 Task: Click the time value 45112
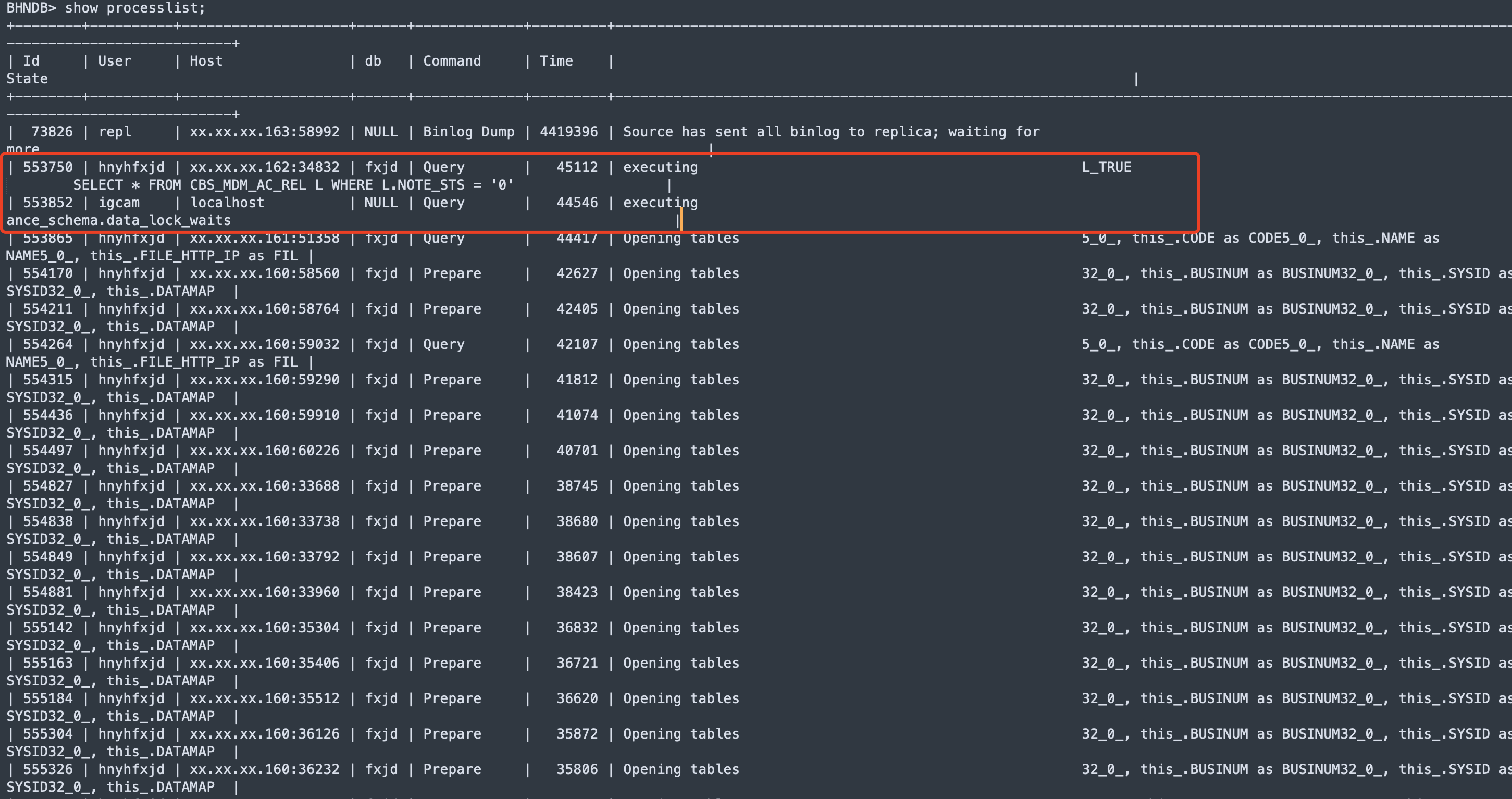(x=576, y=167)
